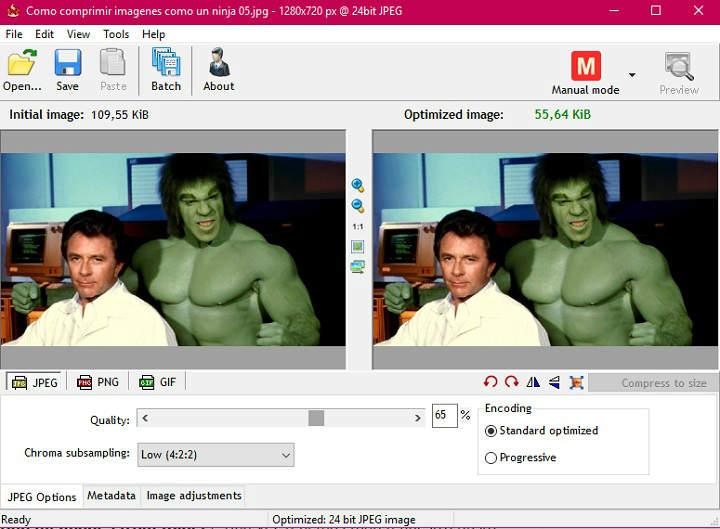The image size is (720, 529).
Task: Open the Edit menu
Action: tap(44, 34)
